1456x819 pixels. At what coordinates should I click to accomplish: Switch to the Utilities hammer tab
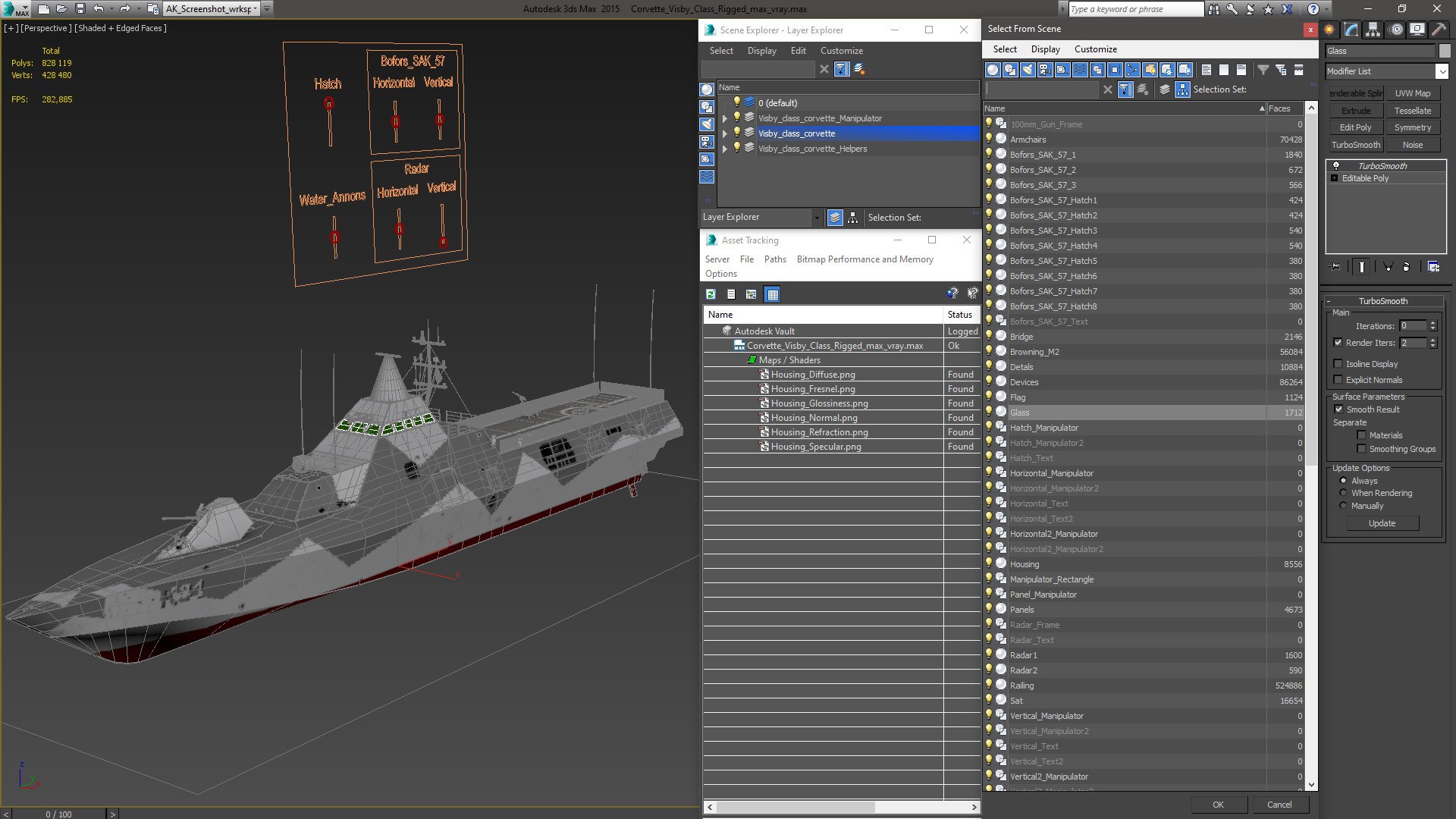coord(1438,30)
